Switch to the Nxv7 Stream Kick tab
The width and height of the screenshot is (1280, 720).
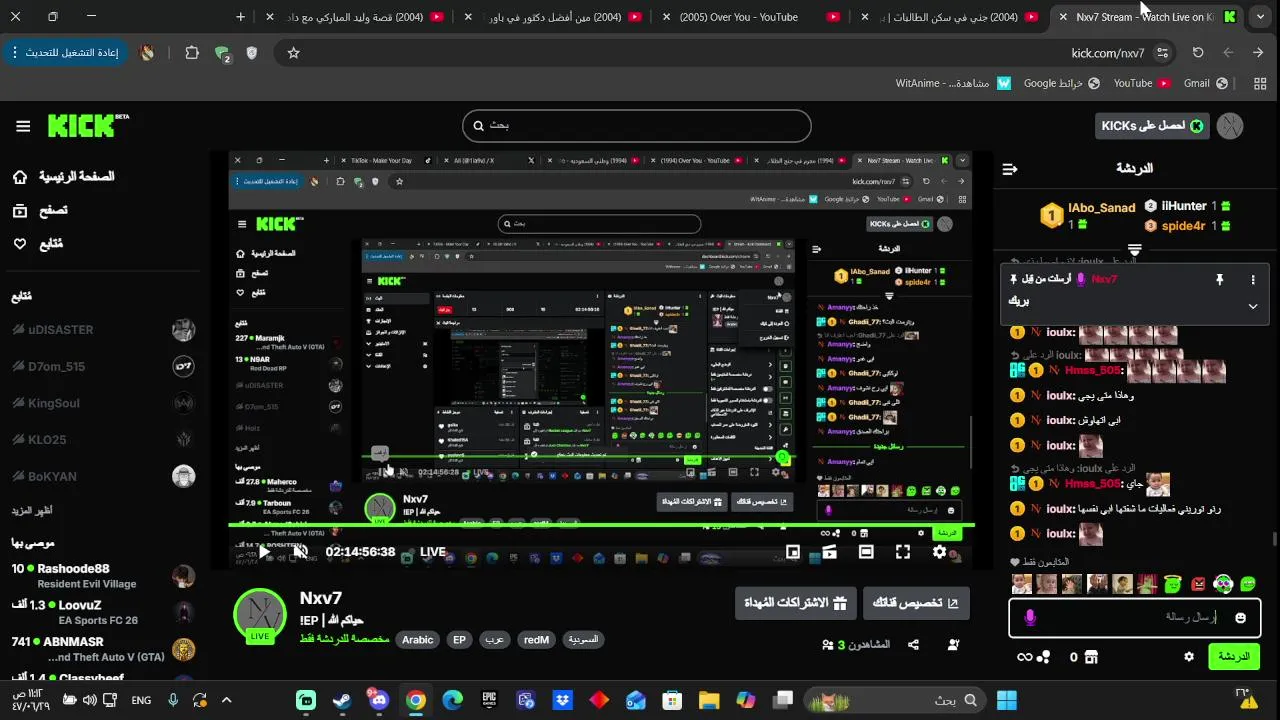click(x=1145, y=17)
